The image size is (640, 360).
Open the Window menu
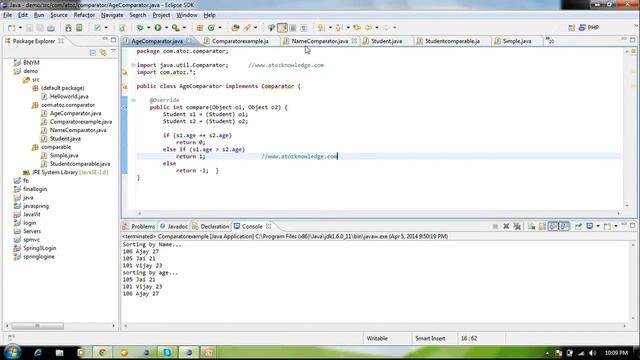point(187,15)
